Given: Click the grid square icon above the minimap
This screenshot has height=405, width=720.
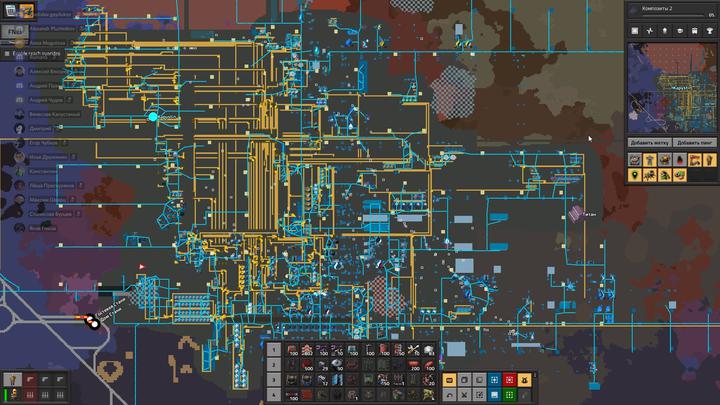Looking at the screenshot, I should pos(635,31).
